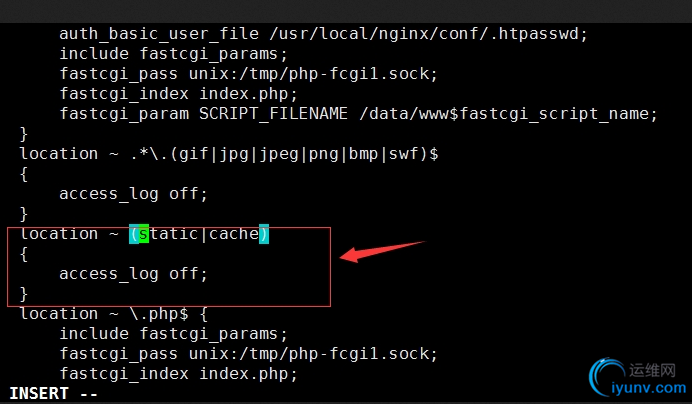Screen dimensions: 692x404
Task: Click the closing brace inside the red box
Action: tap(25, 293)
